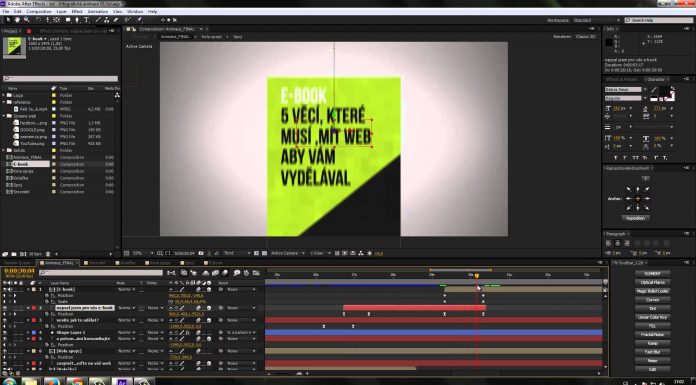Toggle visibility of layer 3 in timeline

point(5,320)
